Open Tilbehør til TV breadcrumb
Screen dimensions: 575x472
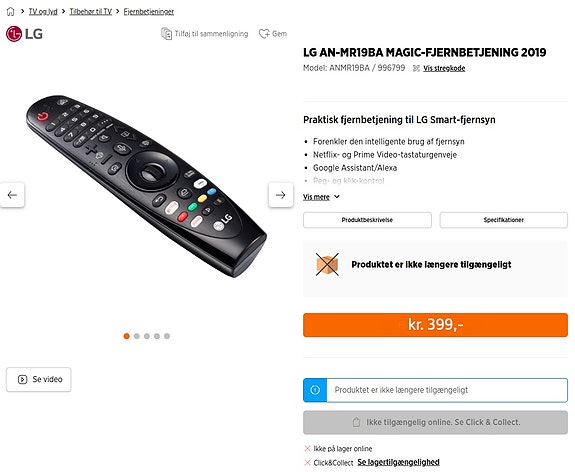pyautogui.click(x=91, y=12)
